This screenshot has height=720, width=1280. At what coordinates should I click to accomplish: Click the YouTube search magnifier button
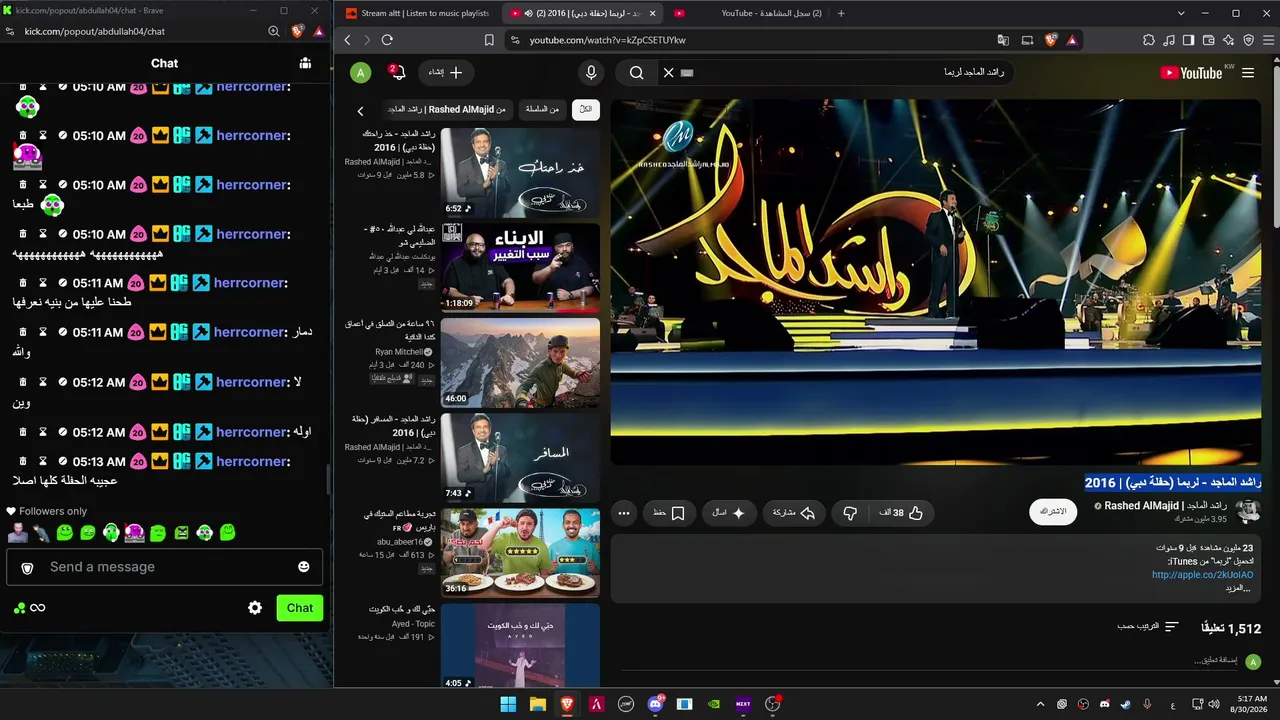point(637,73)
